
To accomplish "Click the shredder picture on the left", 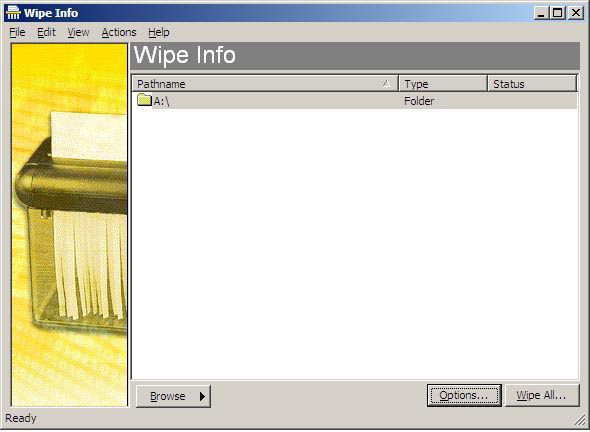I will point(70,225).
